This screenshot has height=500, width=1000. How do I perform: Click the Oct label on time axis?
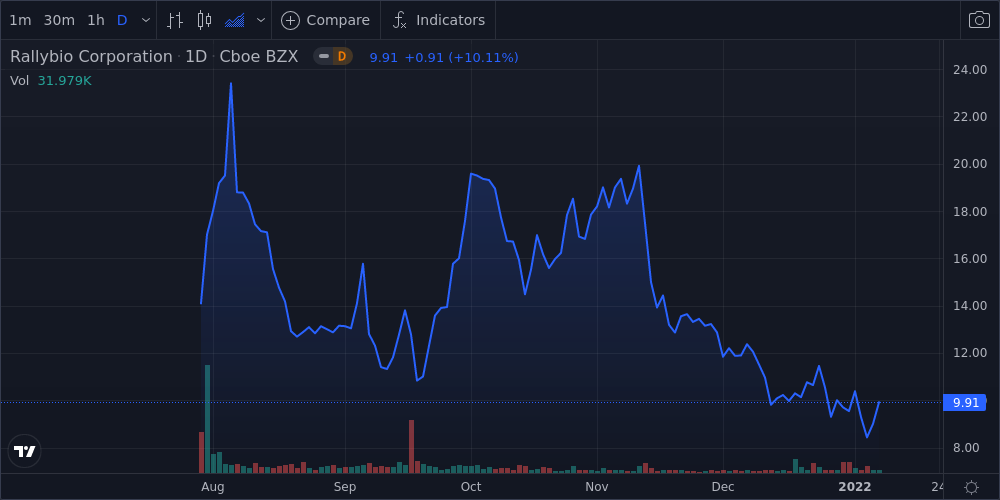coord(471,487)
